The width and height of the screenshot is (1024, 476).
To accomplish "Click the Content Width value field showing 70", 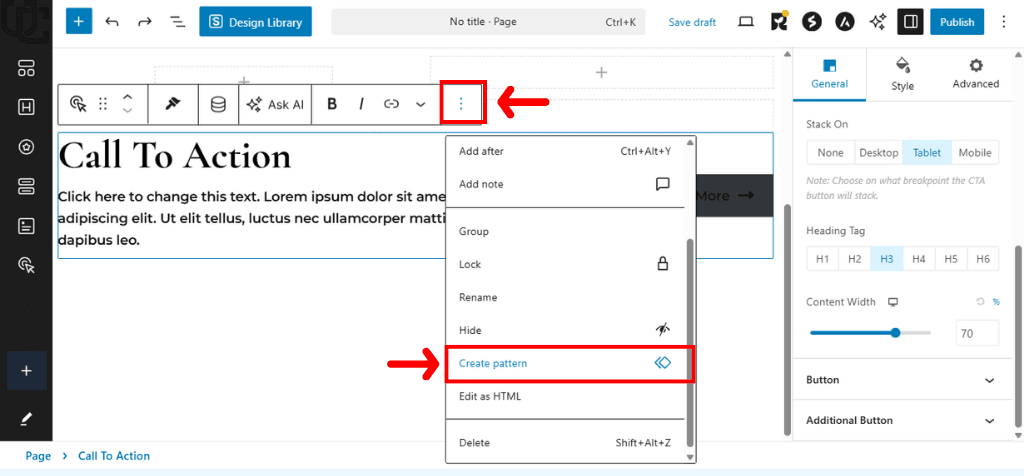I will click(x=977, y=333).
